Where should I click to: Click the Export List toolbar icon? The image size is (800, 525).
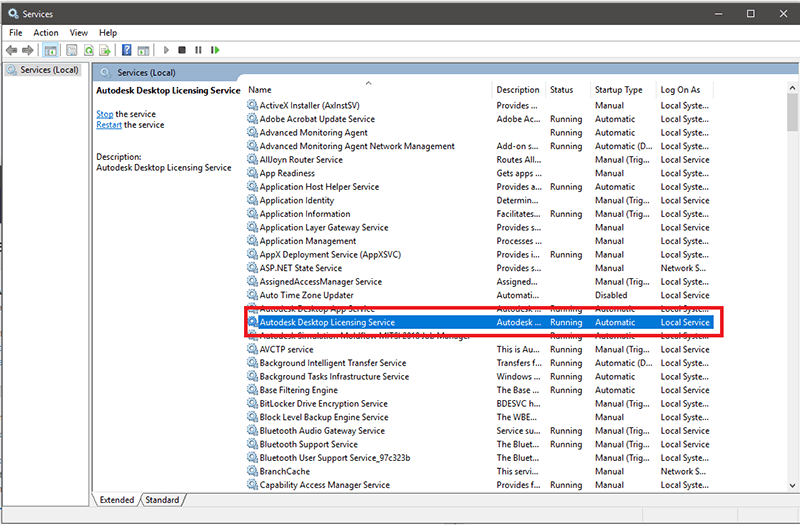[x=105, y=50]
